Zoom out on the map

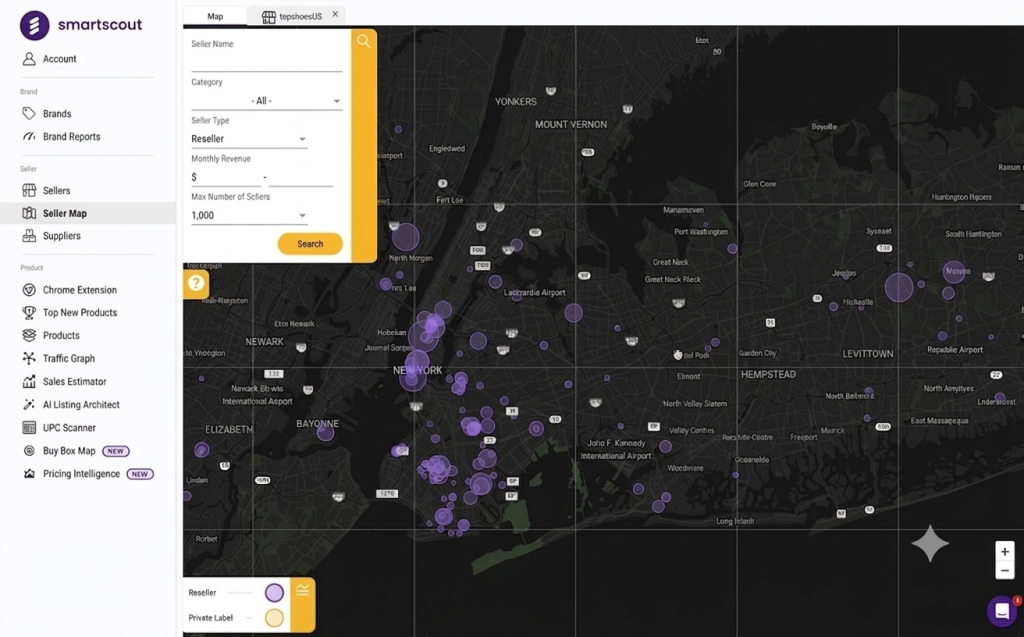(x=1005, y=570)
